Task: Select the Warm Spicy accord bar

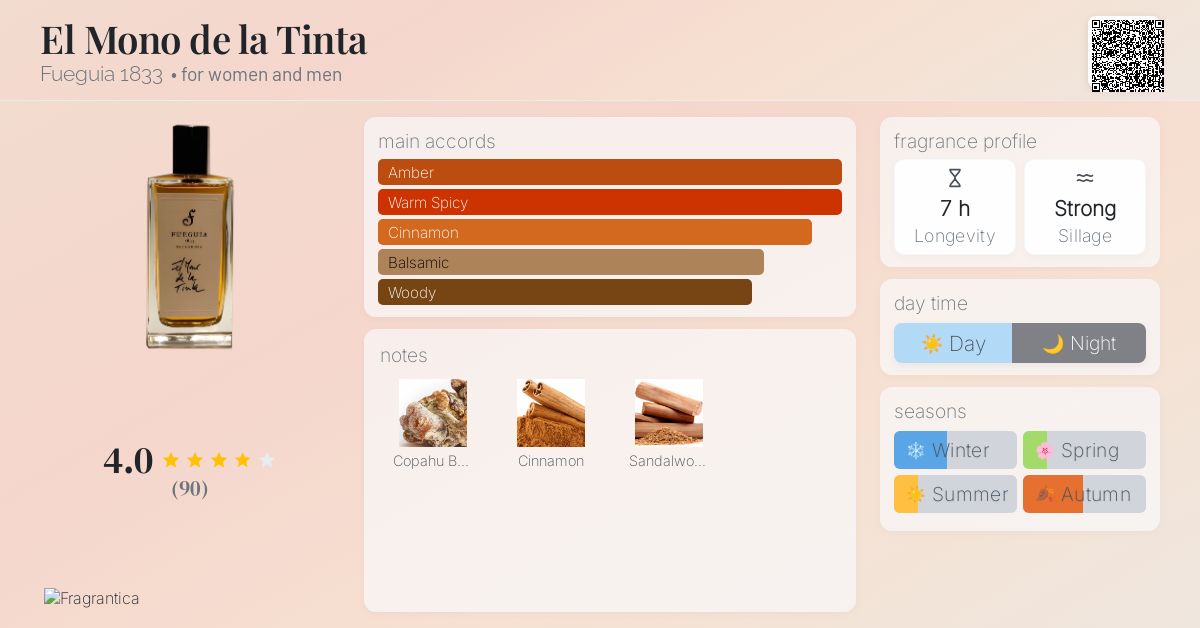Action: [x=610, y=202]
